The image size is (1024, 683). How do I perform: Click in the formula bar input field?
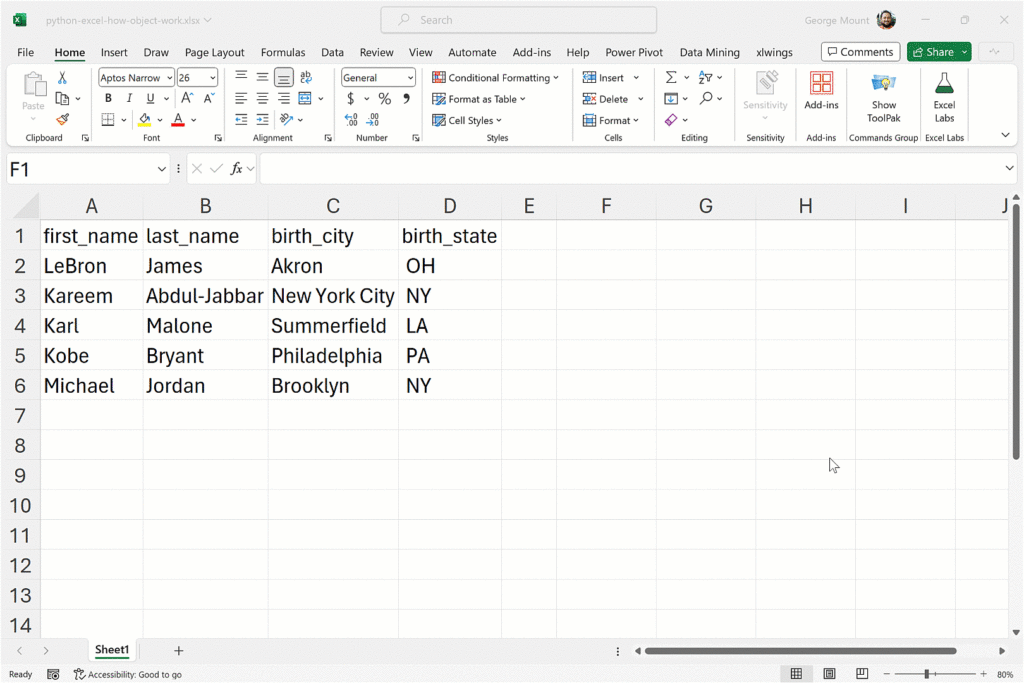(630, 169)
